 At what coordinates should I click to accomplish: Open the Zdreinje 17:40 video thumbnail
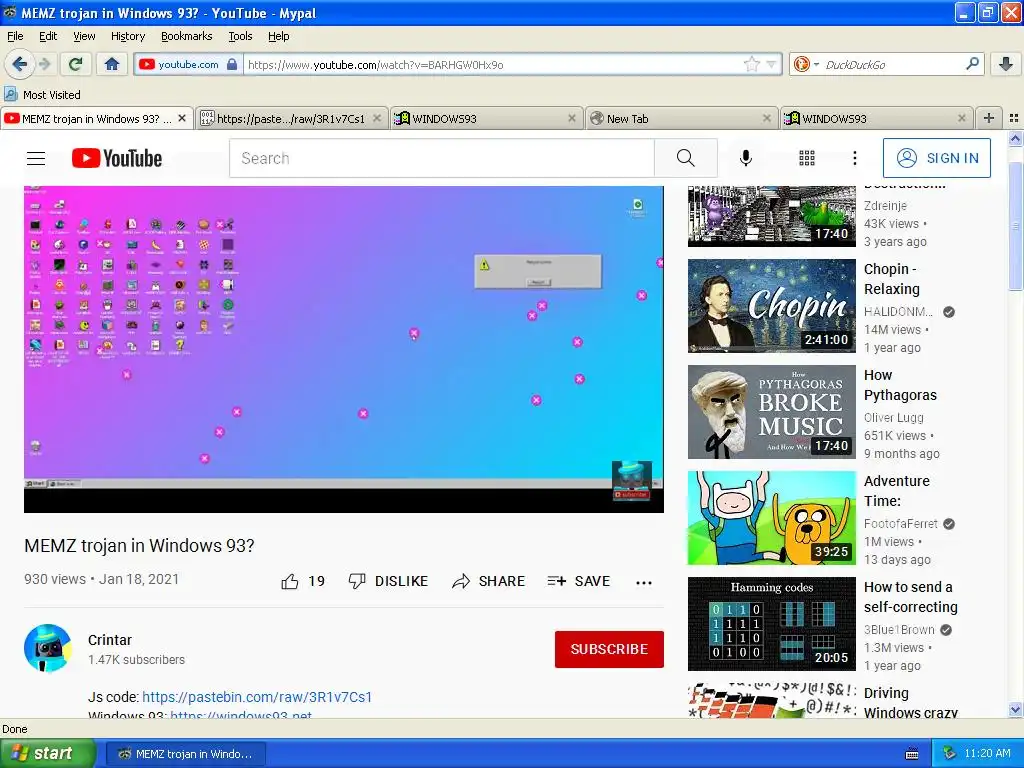point(771,217)
